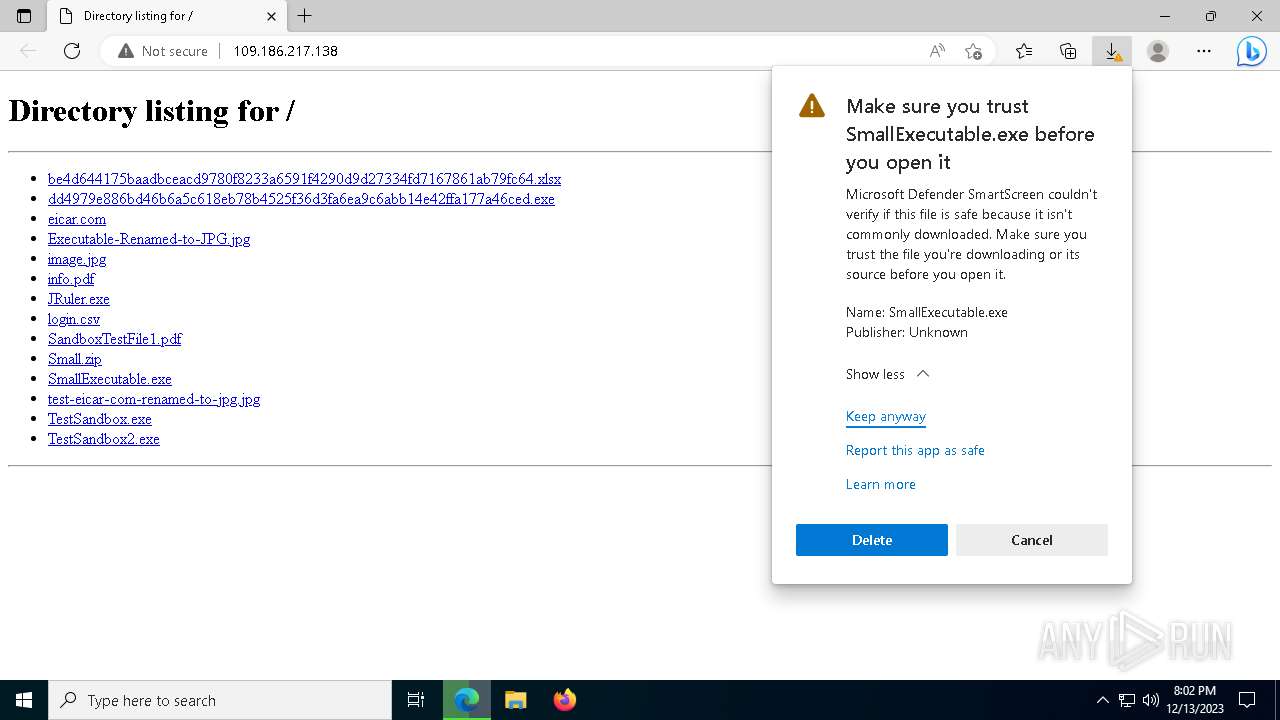1280x720 pixels.
Task: Add this page to favorites
Action: [973, 51]
